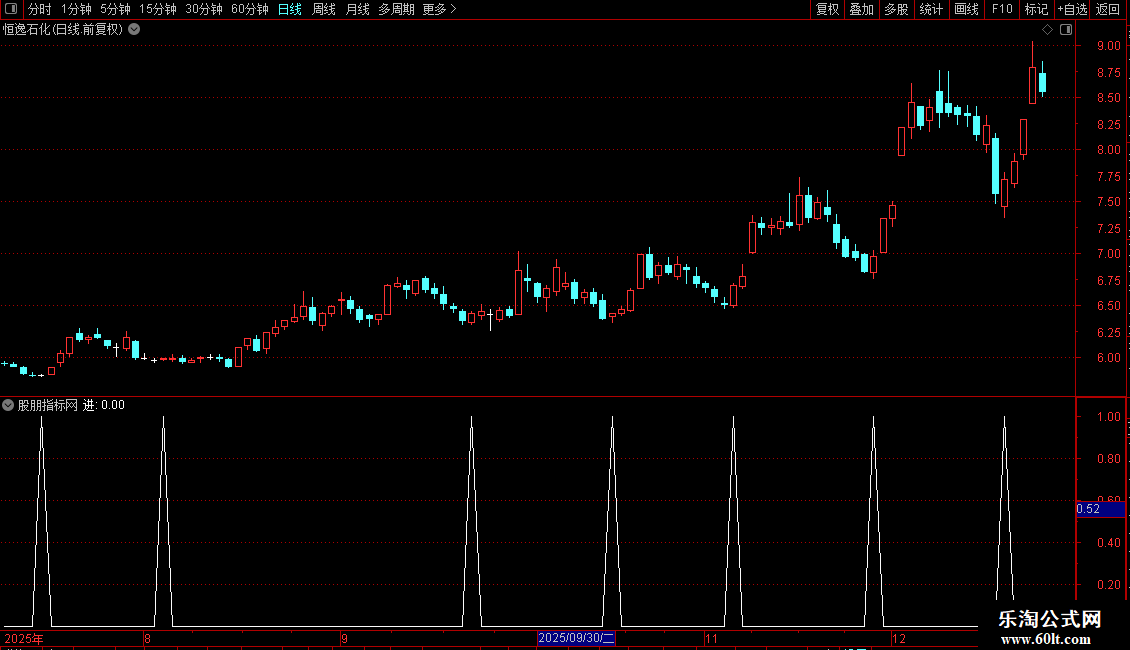1130x650 pixels.
Task: Click the 复权 button
Action: [827, 9]
